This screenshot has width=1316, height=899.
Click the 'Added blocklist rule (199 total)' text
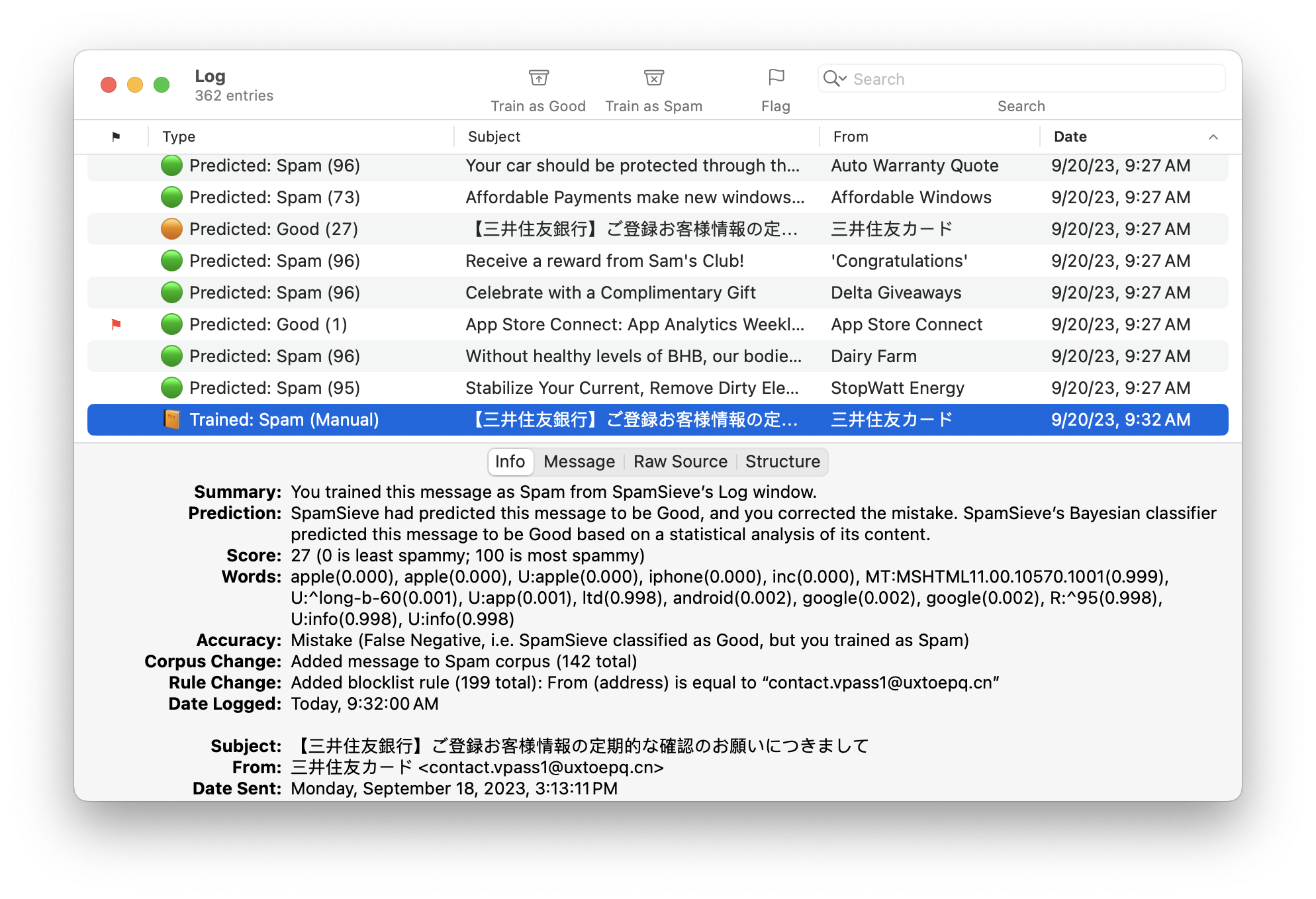pyautogui.click(x=644, y=683)
